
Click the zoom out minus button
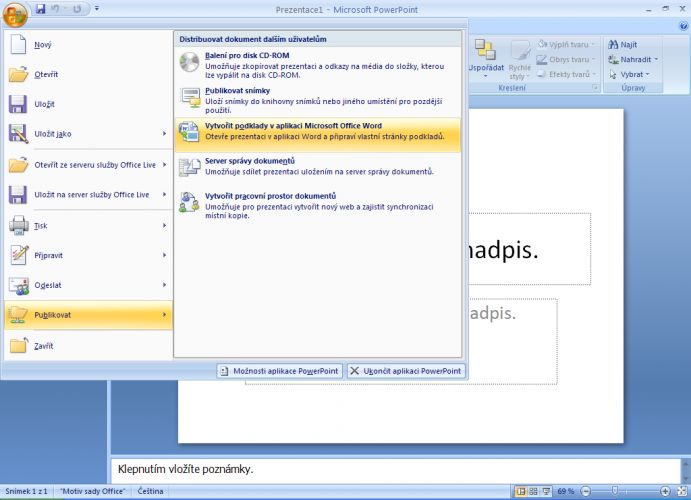(585, 491)
